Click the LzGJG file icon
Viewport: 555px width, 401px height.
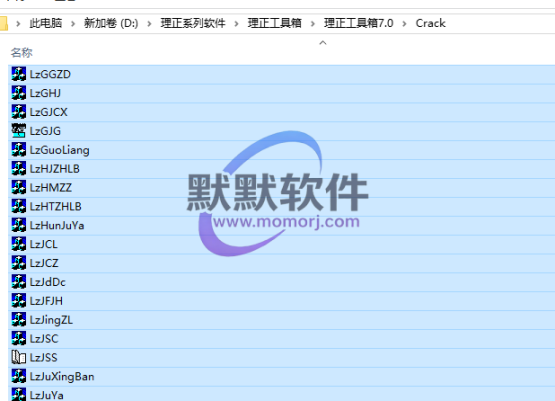pos(18,131)
